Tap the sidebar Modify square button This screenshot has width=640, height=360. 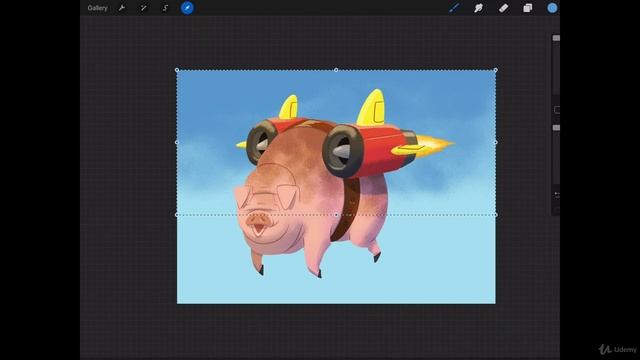[557, 109]
